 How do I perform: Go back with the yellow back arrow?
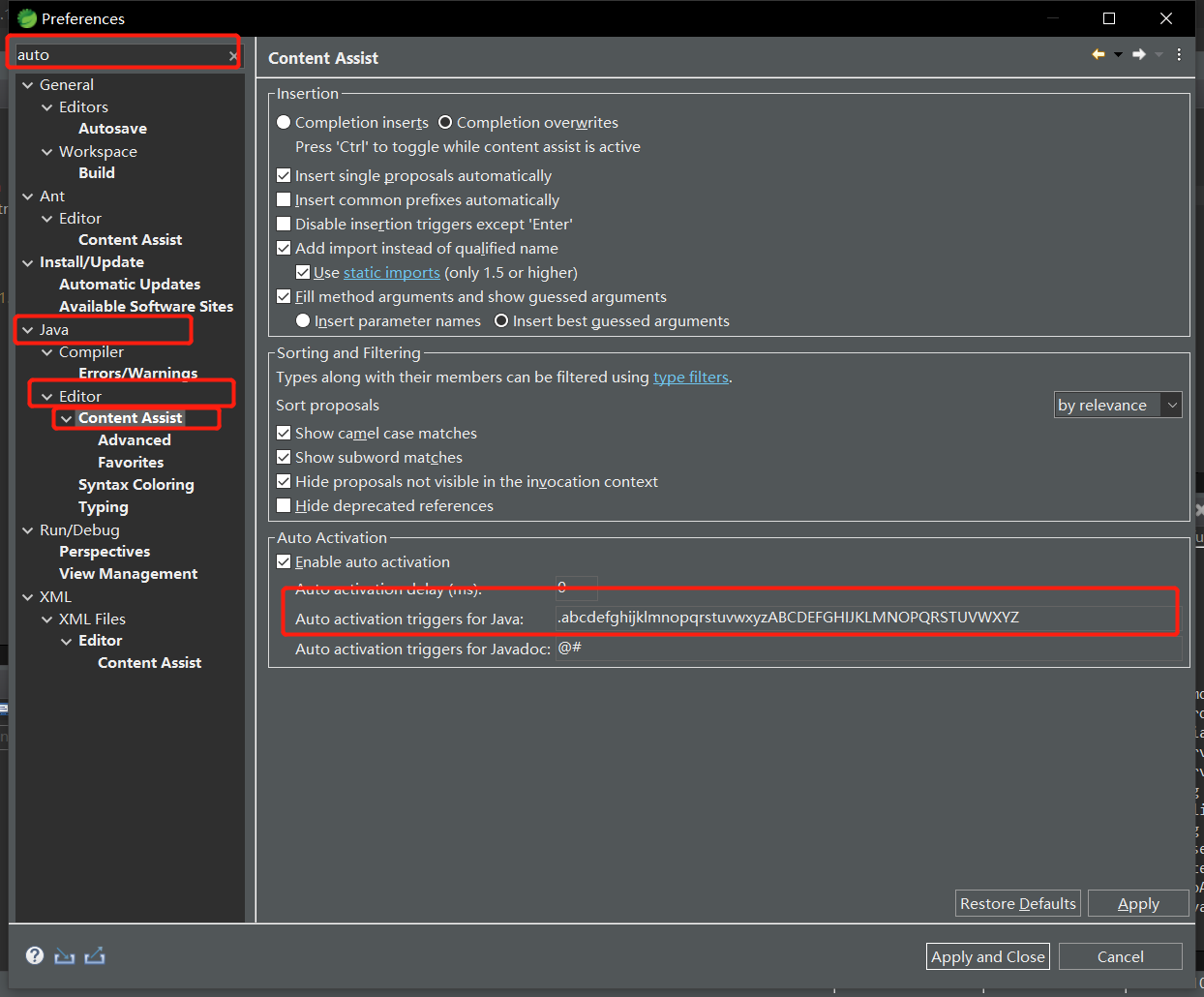[1099, 54]
